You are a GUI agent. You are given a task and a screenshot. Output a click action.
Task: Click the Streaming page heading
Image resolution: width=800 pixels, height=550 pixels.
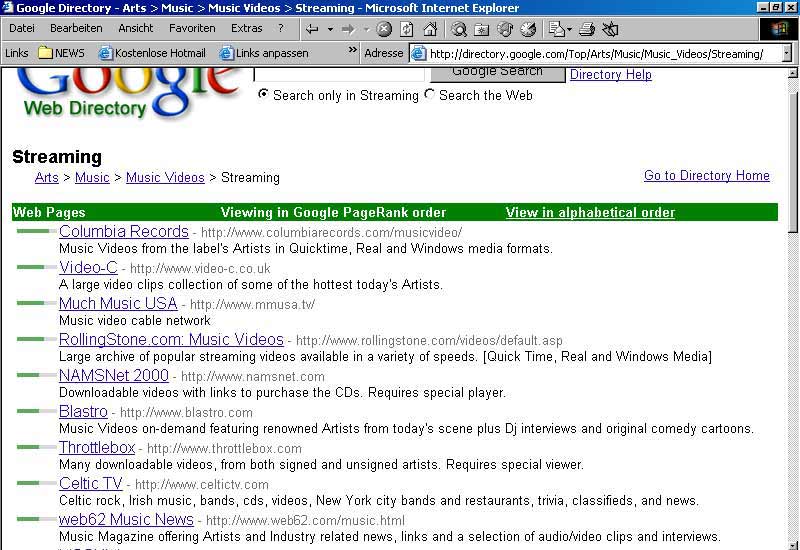57,157
